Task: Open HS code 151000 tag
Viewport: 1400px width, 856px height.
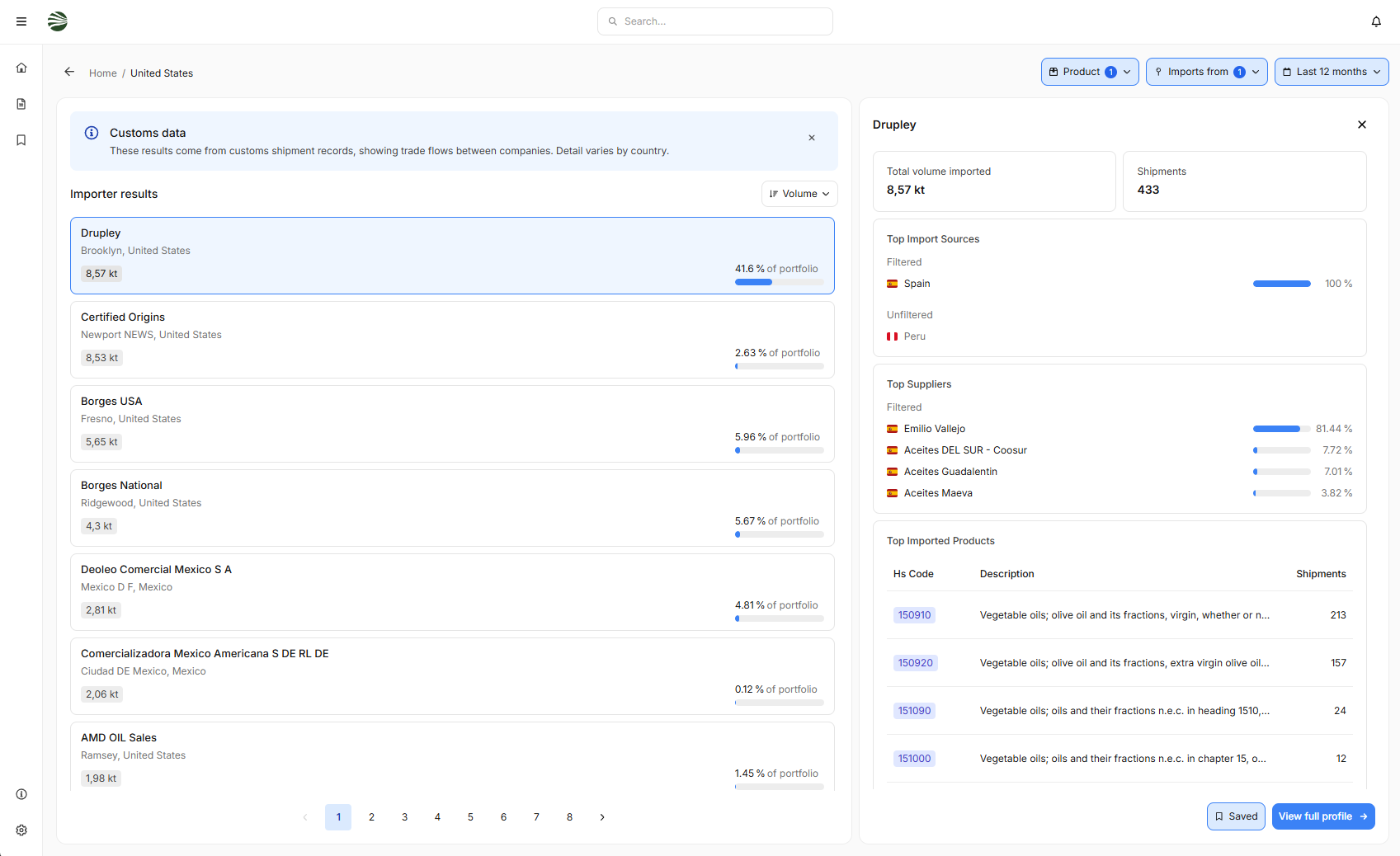Action: coord(914,759)
